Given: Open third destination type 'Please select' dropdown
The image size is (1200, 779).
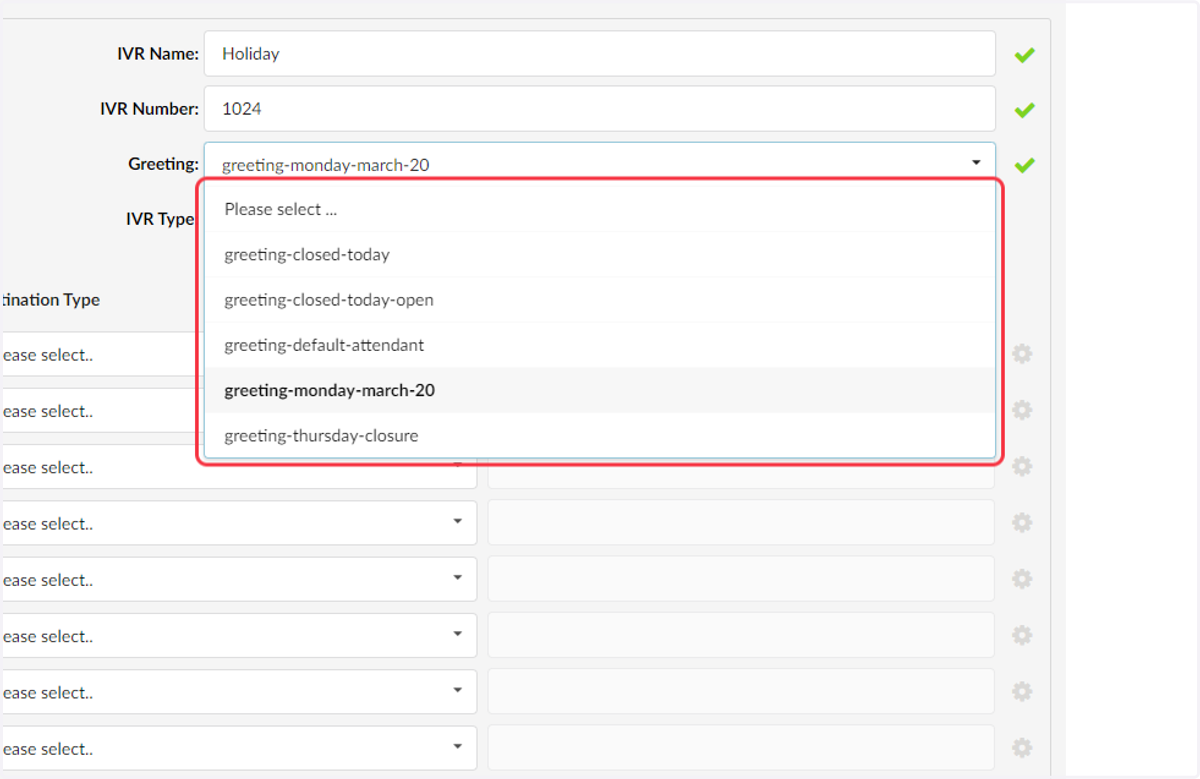Looking at the screenshot, I should click(238, 467).
